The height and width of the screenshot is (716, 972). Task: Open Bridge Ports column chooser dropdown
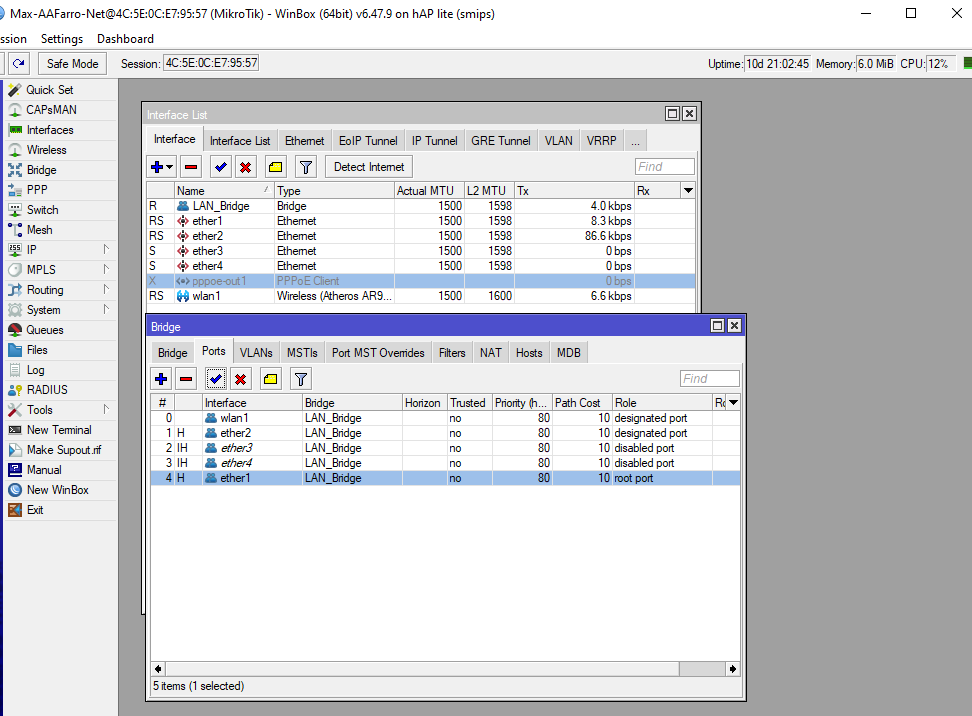point(733,402)
